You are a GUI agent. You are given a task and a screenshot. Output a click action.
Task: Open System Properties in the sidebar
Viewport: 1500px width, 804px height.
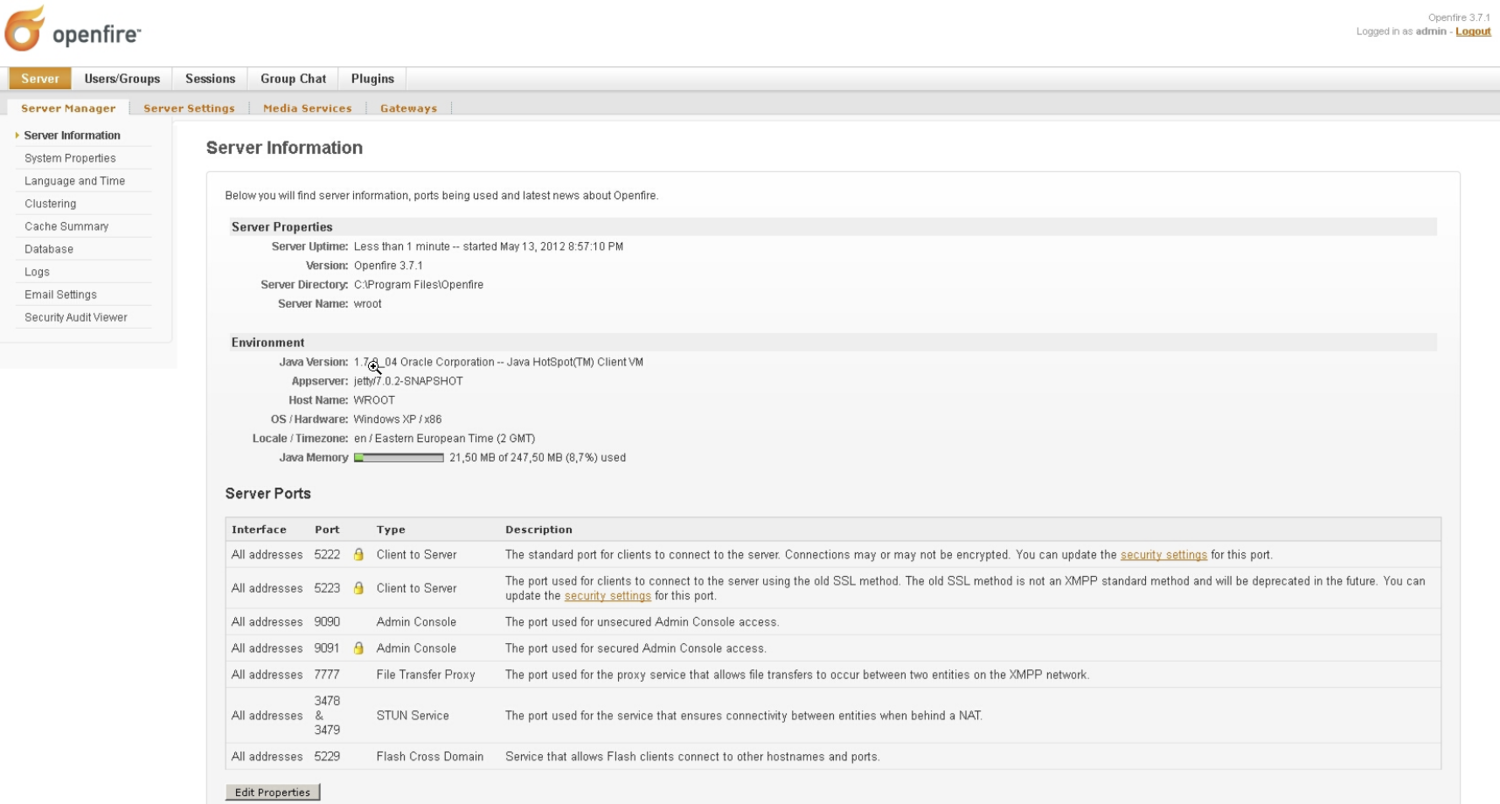click(70, 158)
